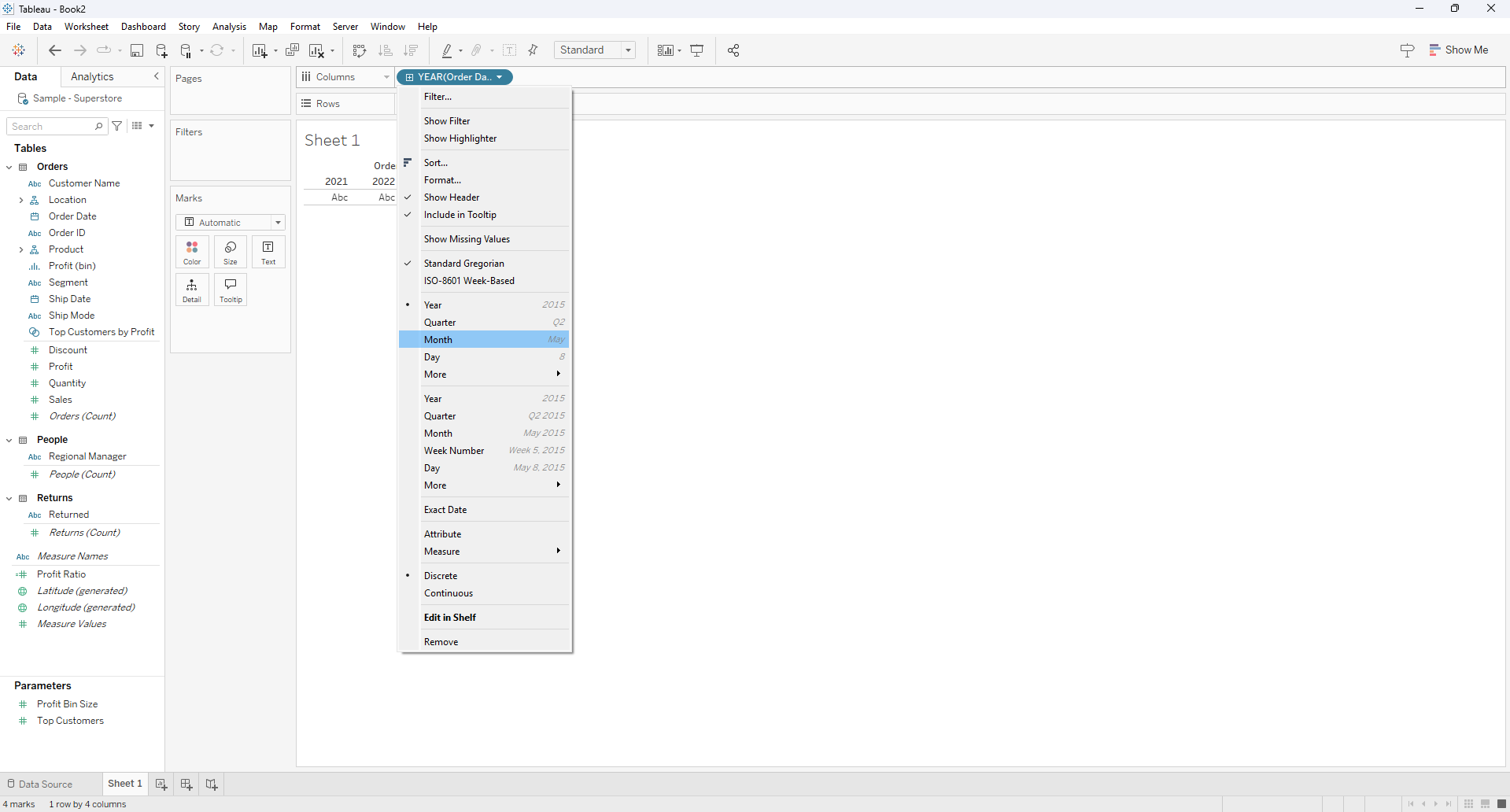Viewport: 1510px width, 812px height.
Task: Collapse the Orders table in Data pane
Action: tap(9, 167)
